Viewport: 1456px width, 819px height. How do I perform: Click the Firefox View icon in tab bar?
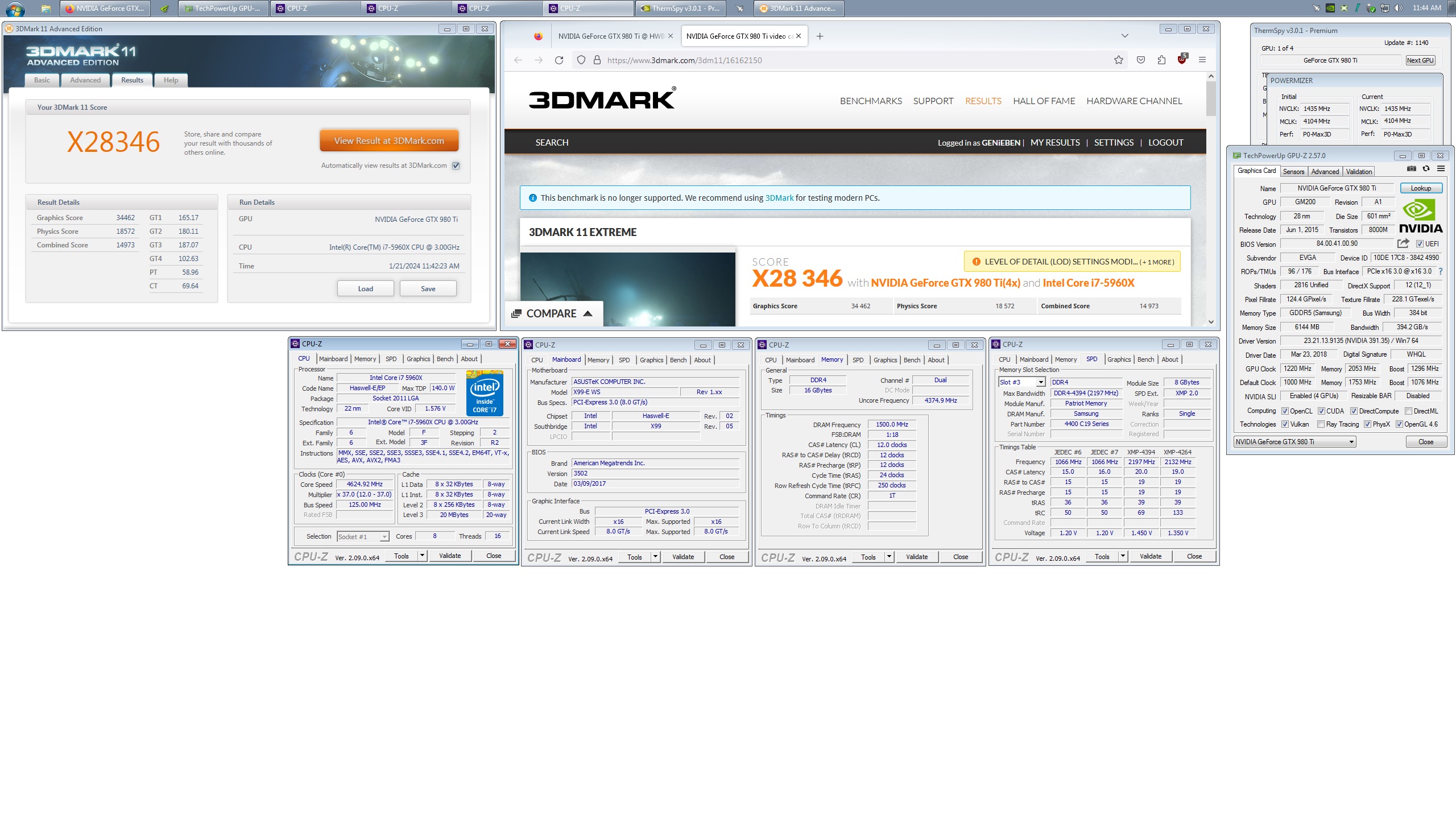(x=538, y=36)
